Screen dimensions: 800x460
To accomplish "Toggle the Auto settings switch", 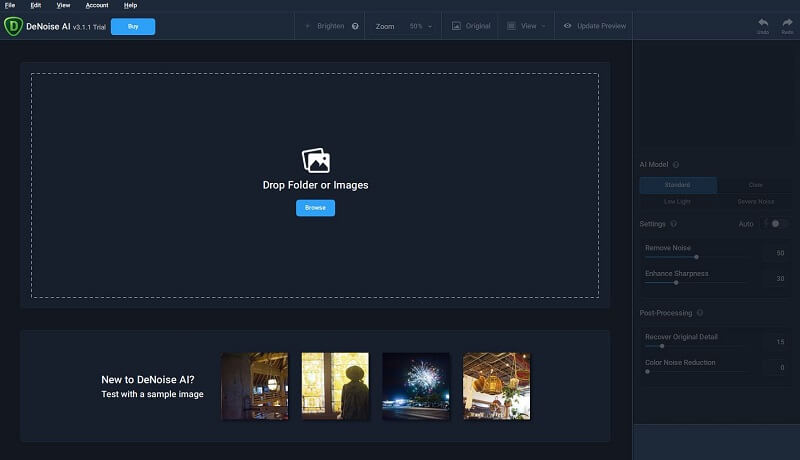I will 775,223.
